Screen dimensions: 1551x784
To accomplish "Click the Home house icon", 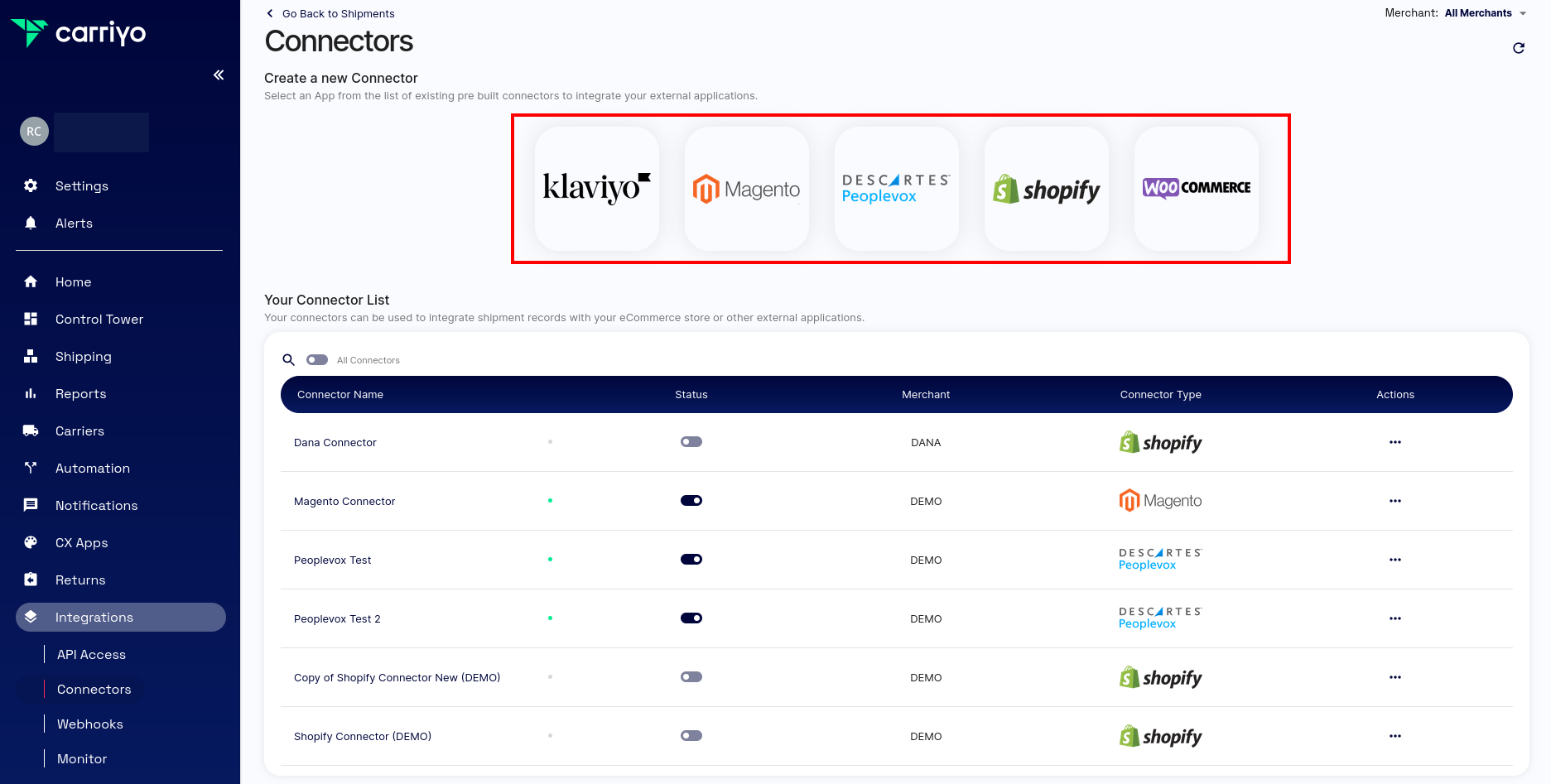I will 31,281.
